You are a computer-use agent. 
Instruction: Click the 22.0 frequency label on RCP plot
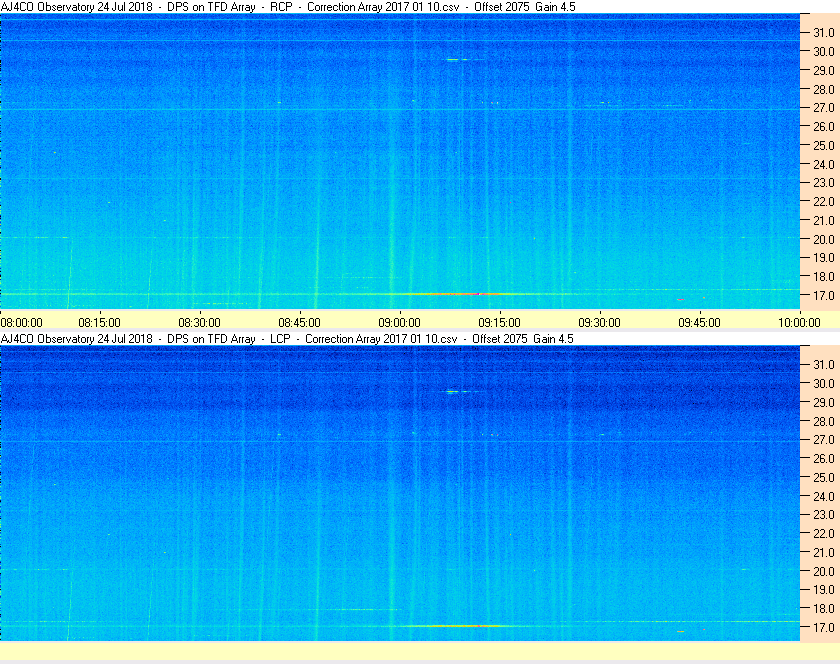(x=824, y=202)
